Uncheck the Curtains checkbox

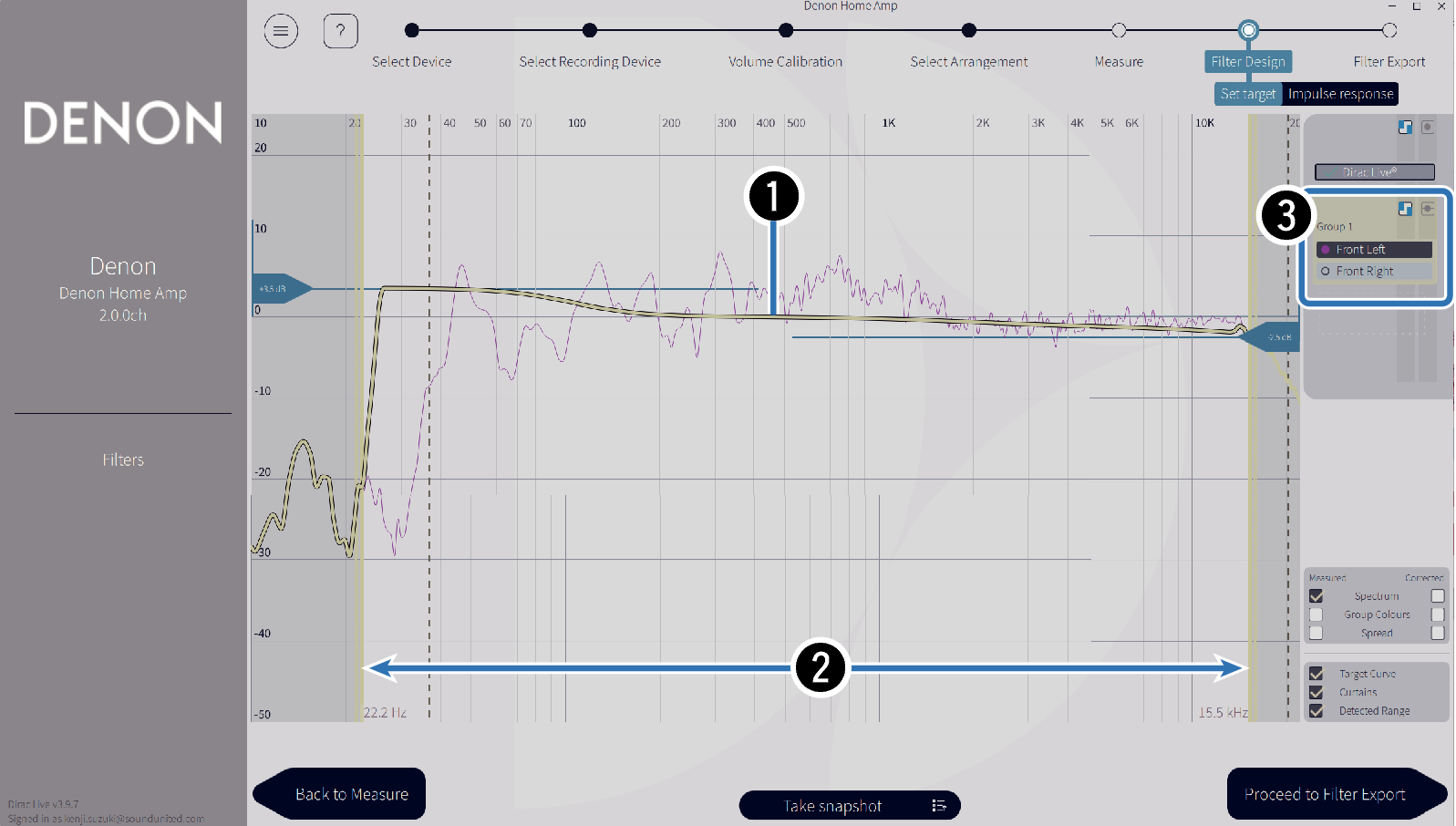tap(1316, 692)
